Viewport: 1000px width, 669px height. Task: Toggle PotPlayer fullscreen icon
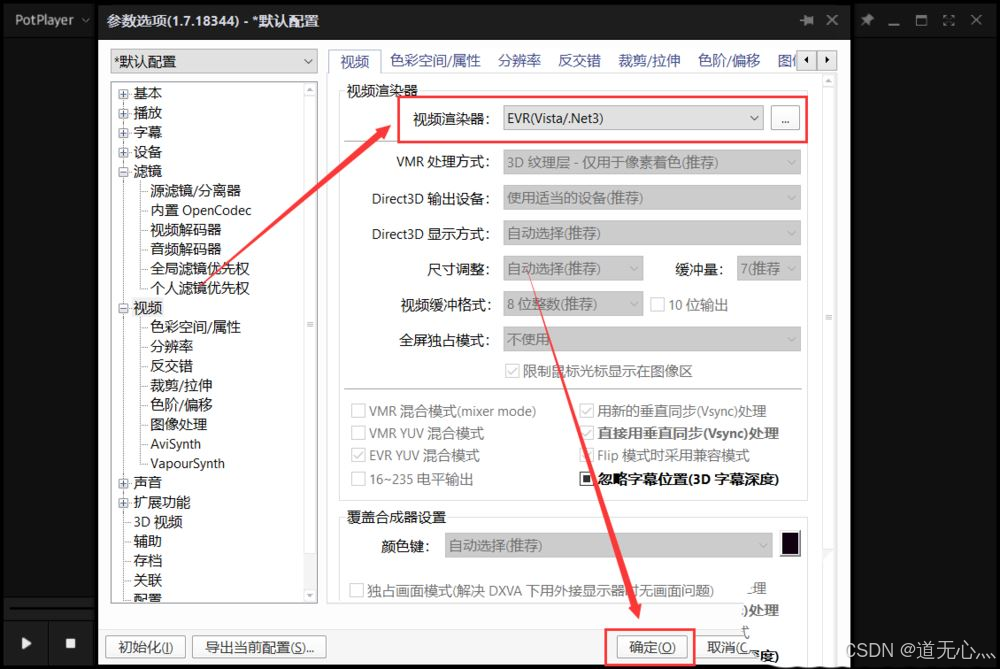click(949, 20)
